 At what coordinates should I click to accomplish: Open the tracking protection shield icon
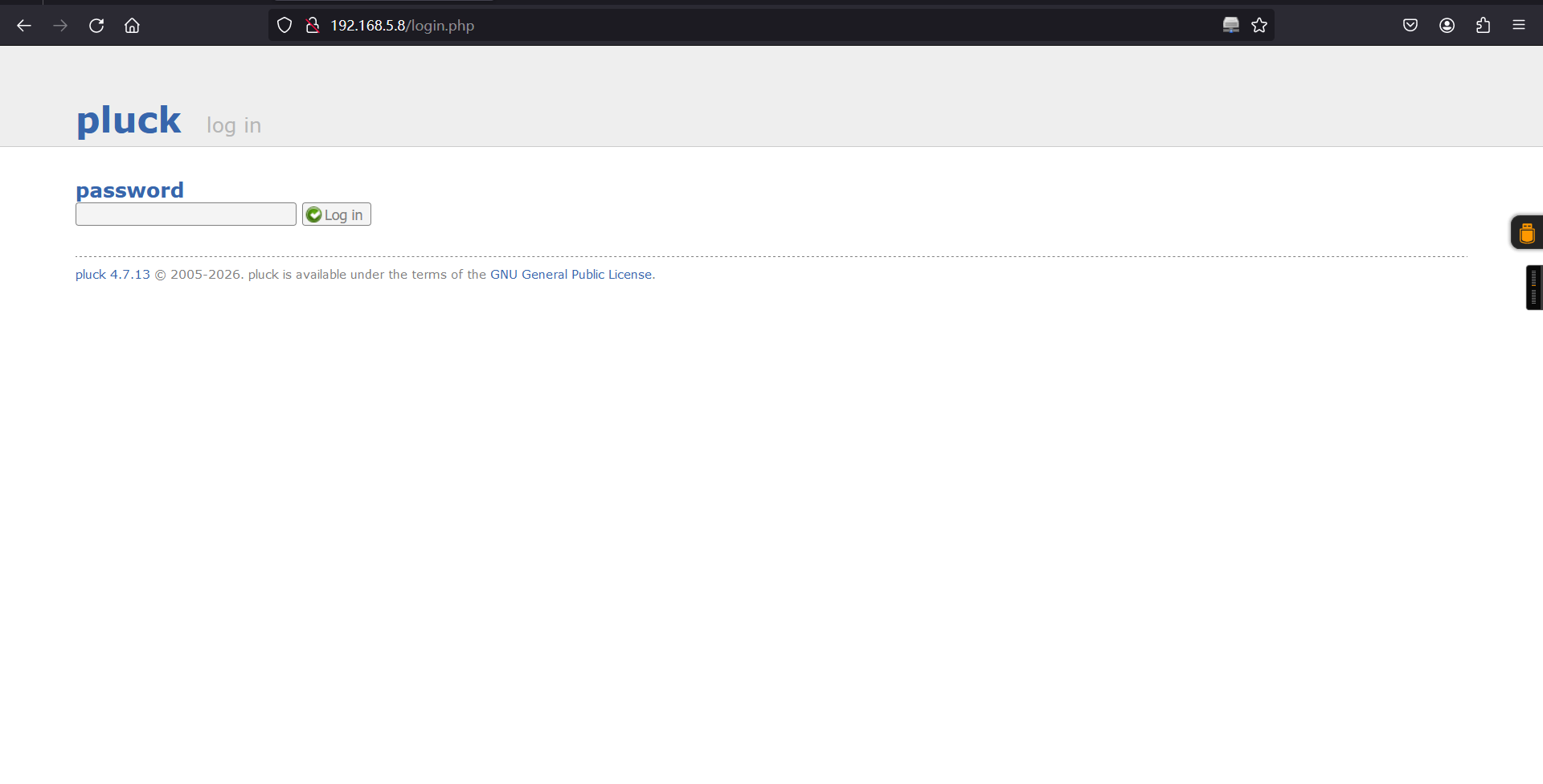click(x=284, y=26)
